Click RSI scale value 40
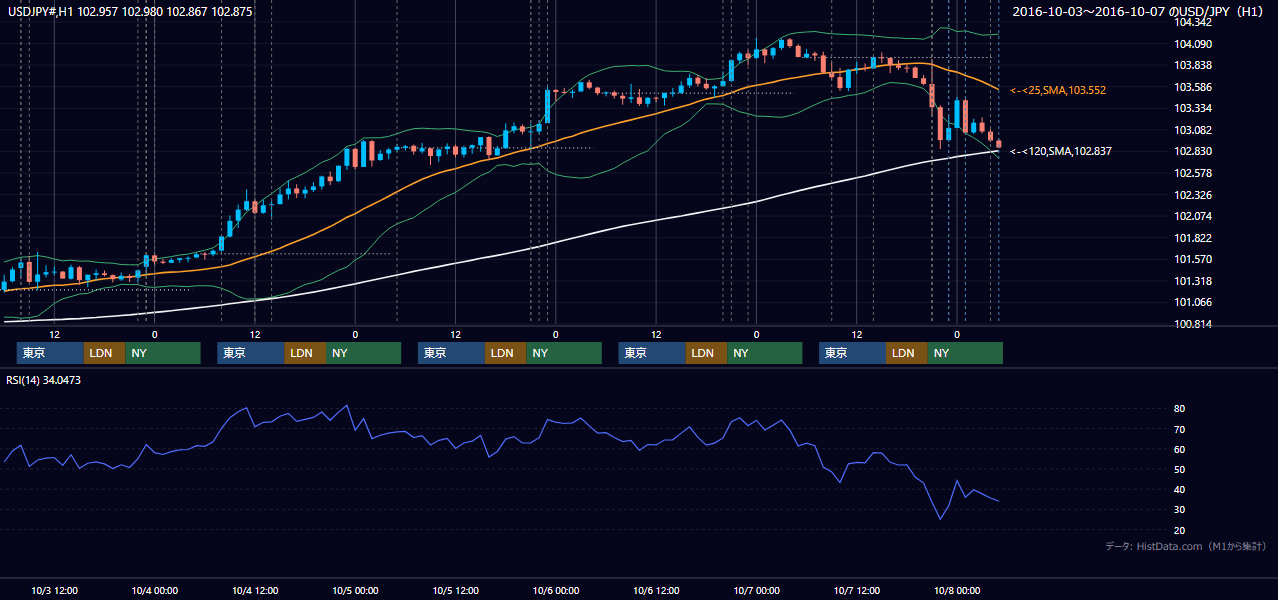Image resolution: width=1278 pixels, height=600 pixels. [1180, 490]
